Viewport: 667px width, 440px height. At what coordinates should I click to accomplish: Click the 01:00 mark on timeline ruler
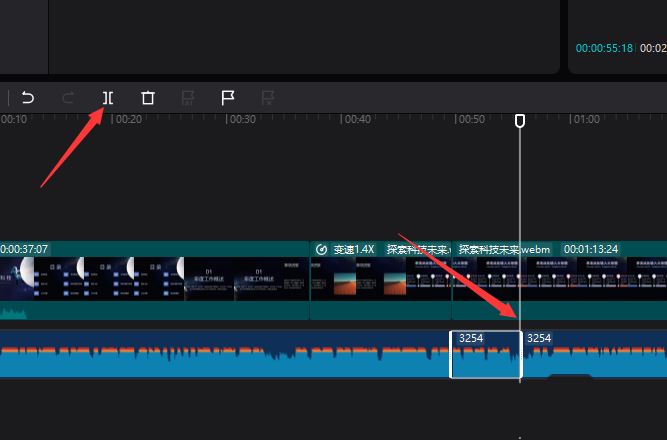[586, 119]
